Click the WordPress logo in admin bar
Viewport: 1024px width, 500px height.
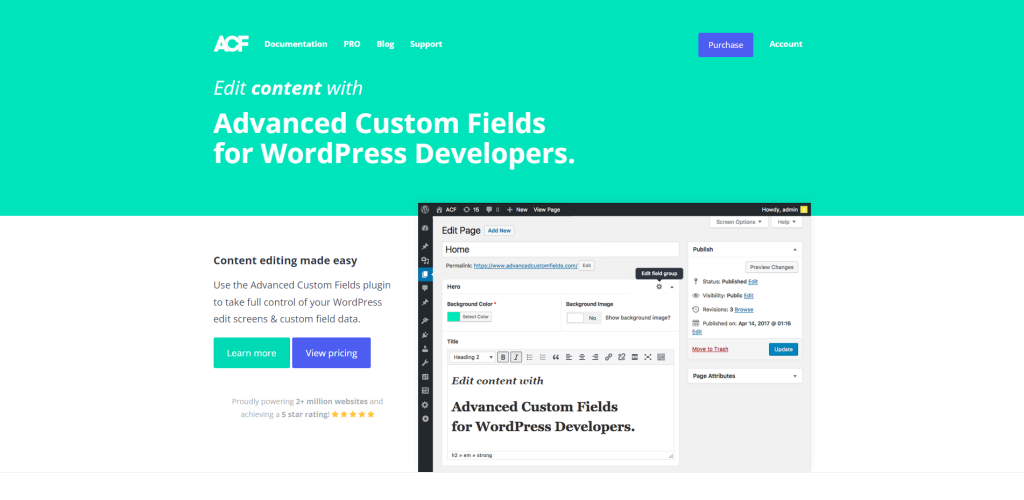[x=425, y=210]
